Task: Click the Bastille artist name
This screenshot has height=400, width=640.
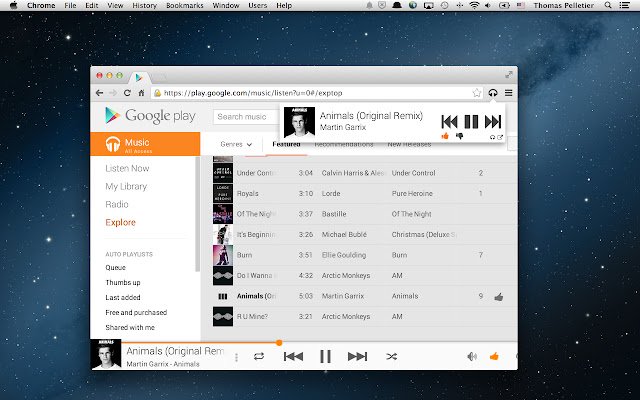Action: pos(334,214)
